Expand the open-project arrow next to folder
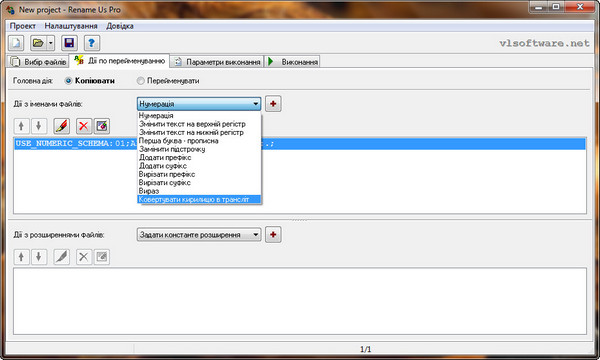600x360 pixels. click(51, 43)
